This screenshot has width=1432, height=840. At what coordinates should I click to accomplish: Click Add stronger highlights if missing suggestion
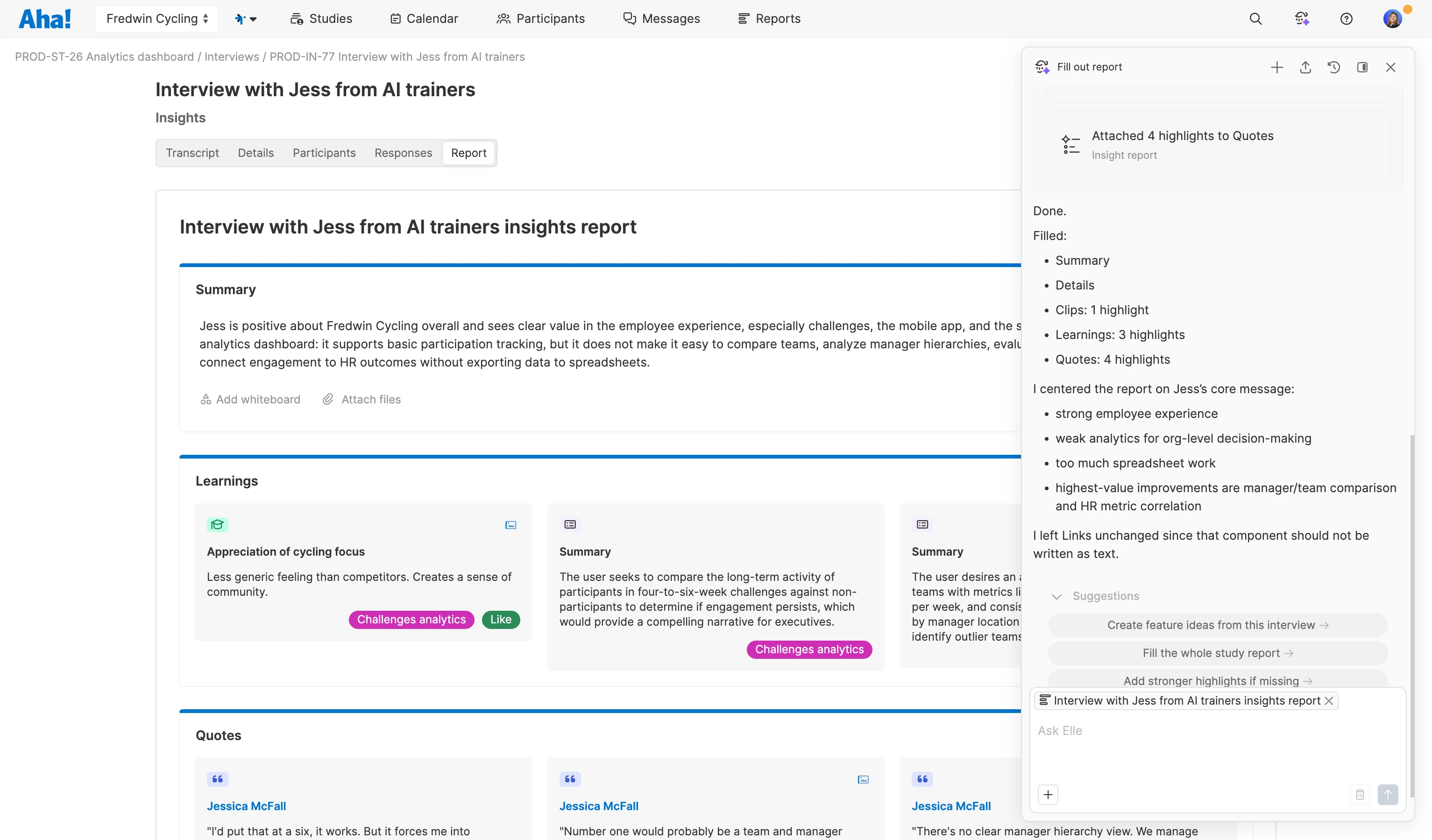pos(1218,680)
